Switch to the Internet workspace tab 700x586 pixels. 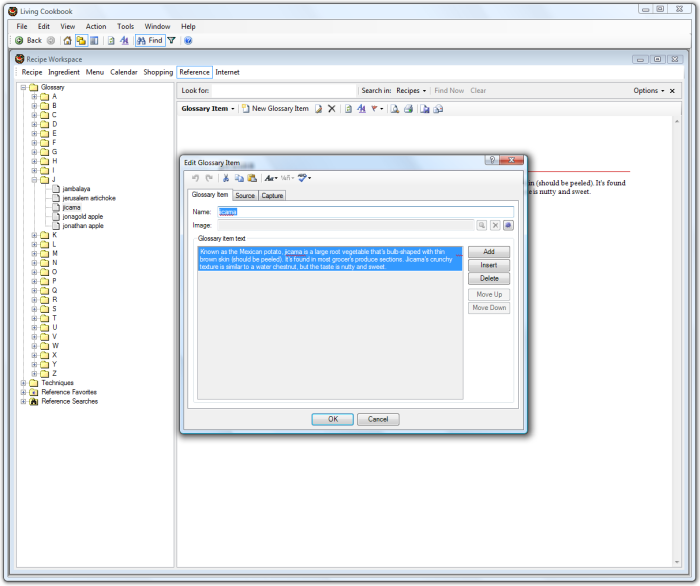(x=227, y=72)
